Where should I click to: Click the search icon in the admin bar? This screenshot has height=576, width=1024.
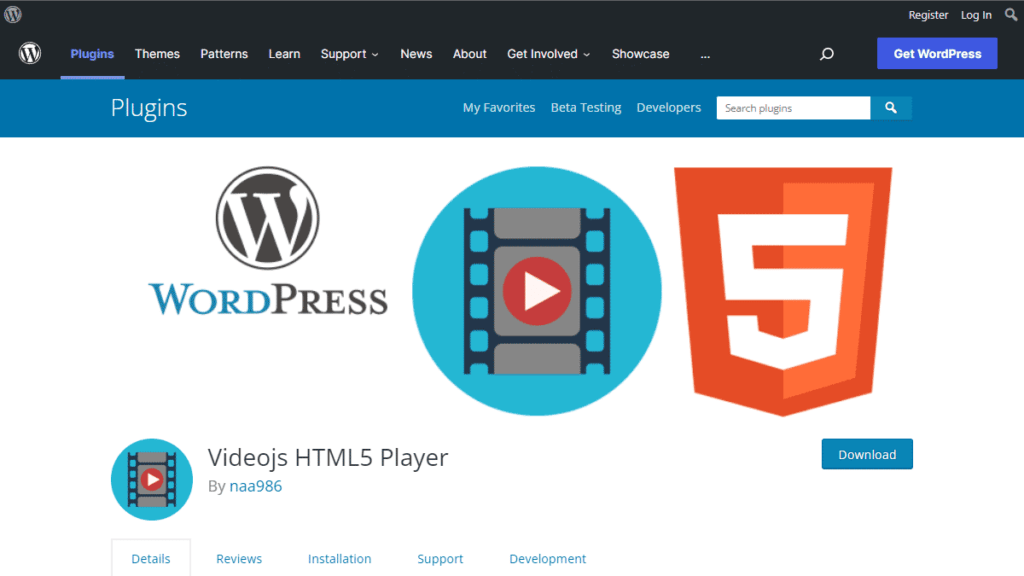pos(1010,14)
